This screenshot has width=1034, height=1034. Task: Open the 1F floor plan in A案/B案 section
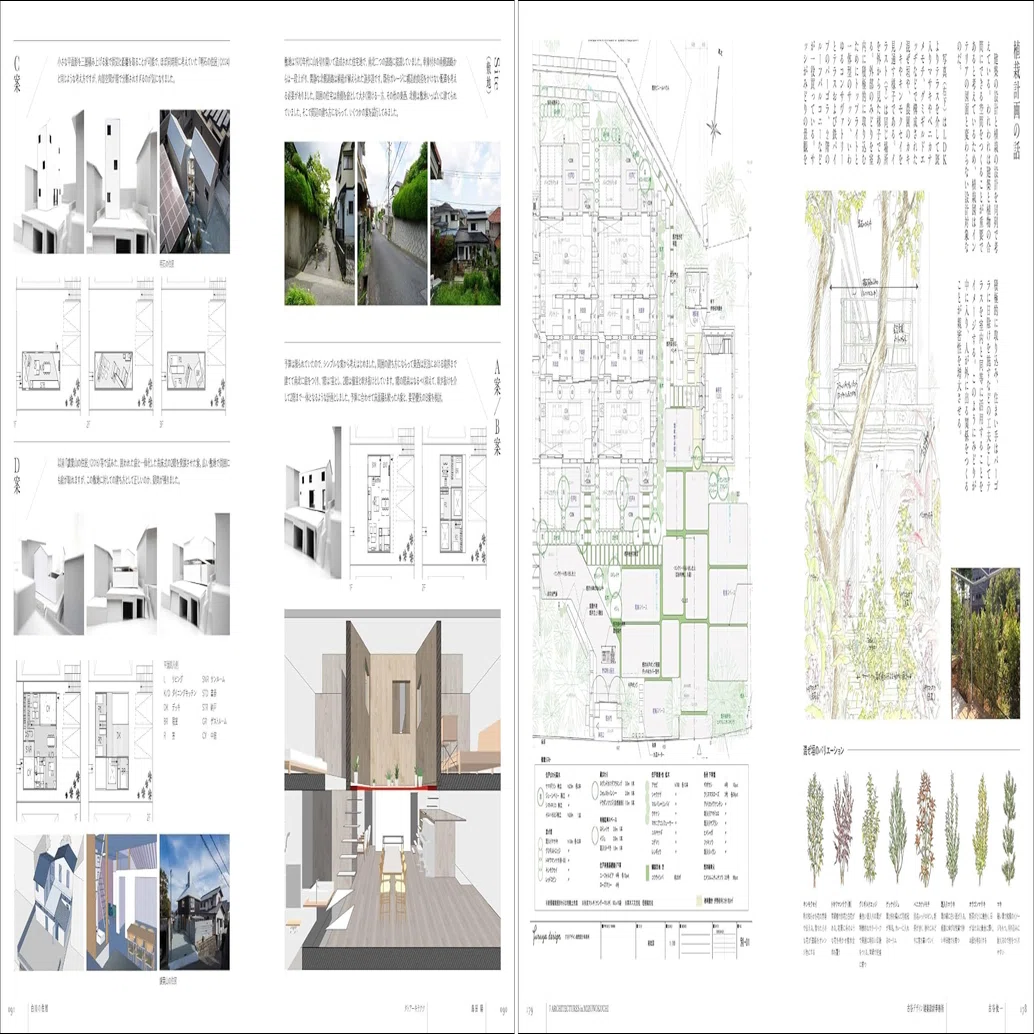[x=383, y=502]
